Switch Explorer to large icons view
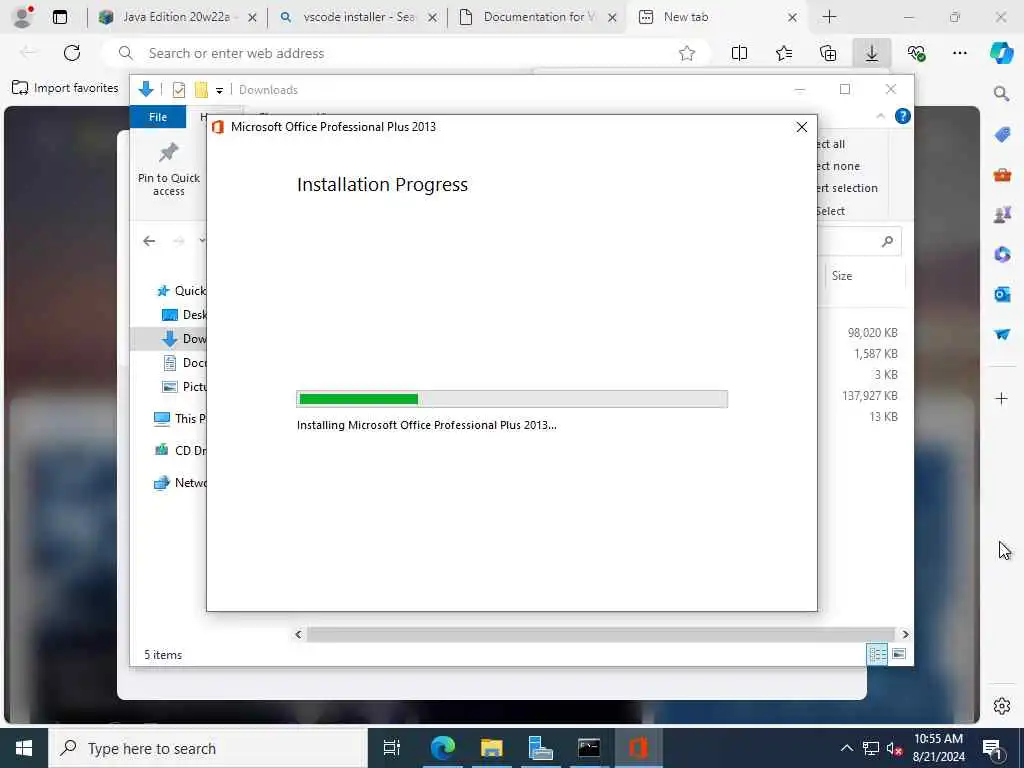This screenshot has width=1024, height=768. (x=899, y=654)
